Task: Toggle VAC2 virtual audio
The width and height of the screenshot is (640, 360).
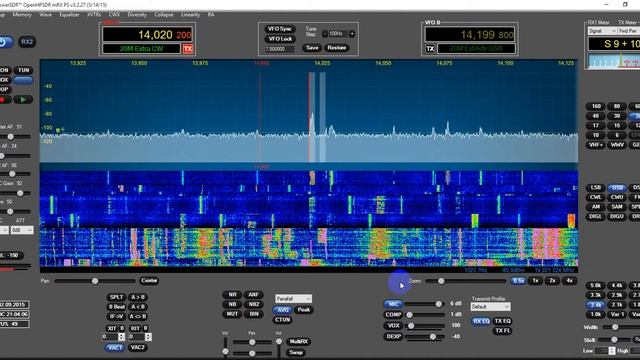Action: 138,348
